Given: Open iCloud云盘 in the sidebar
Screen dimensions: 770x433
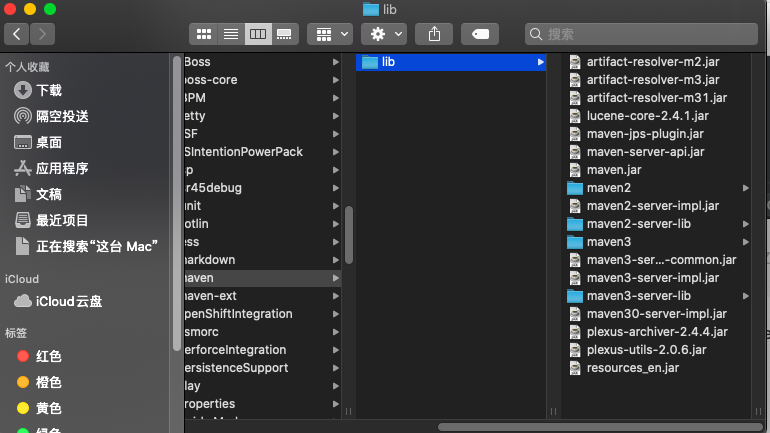Looking at the screenshot, I should (x=58, y=301).
